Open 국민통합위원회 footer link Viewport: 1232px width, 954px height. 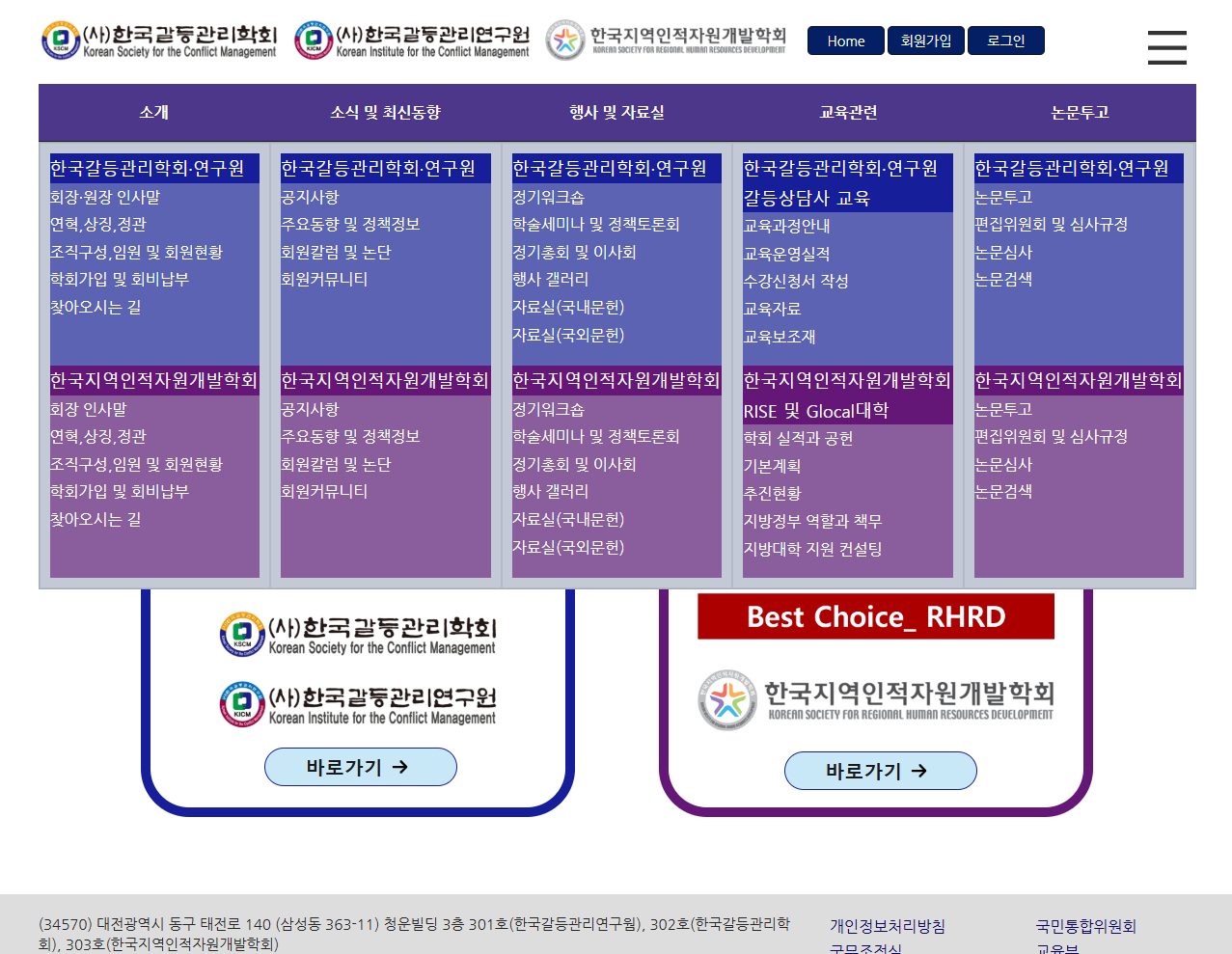(x=1086, y=926)
